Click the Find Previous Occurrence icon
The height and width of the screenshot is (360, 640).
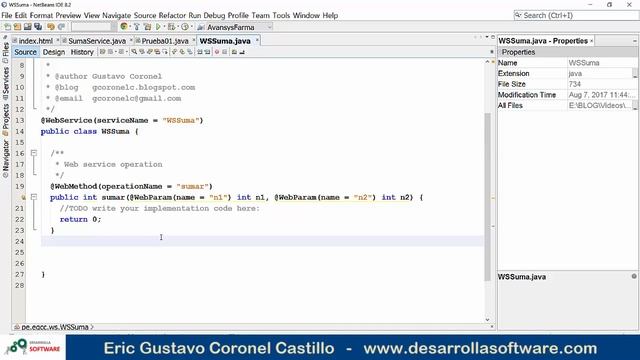click(142, 52)
